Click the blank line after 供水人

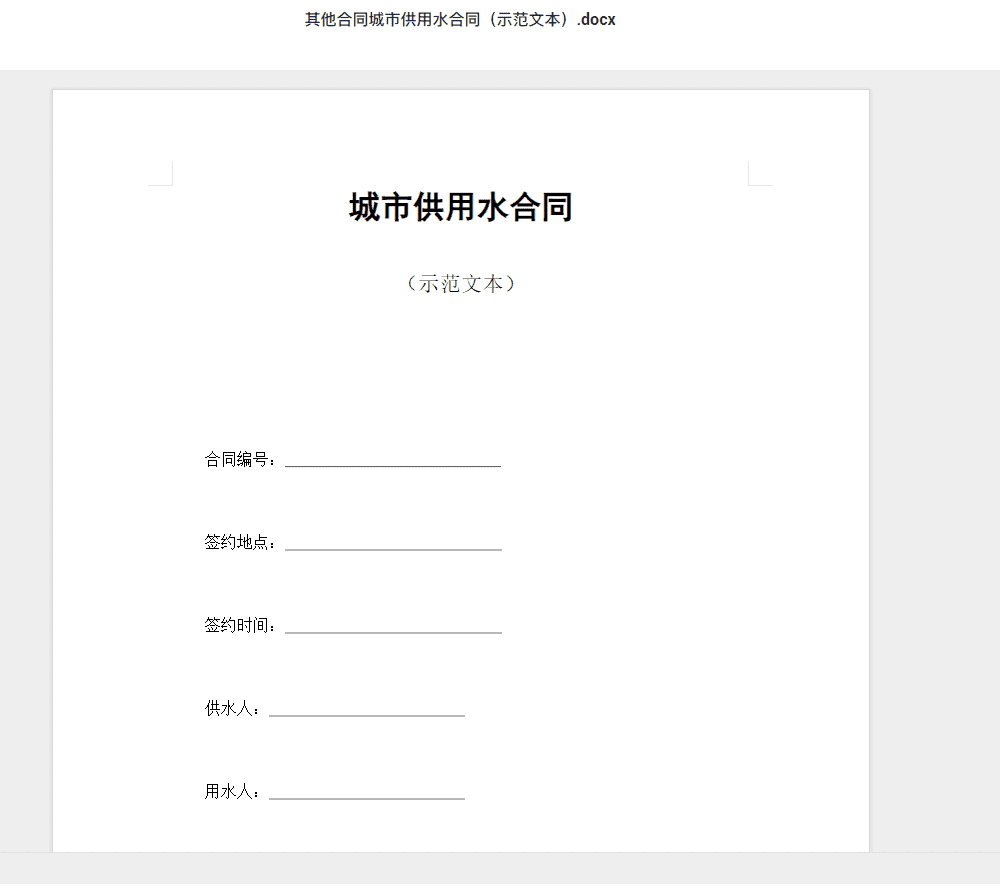click(x=367, y=715)
